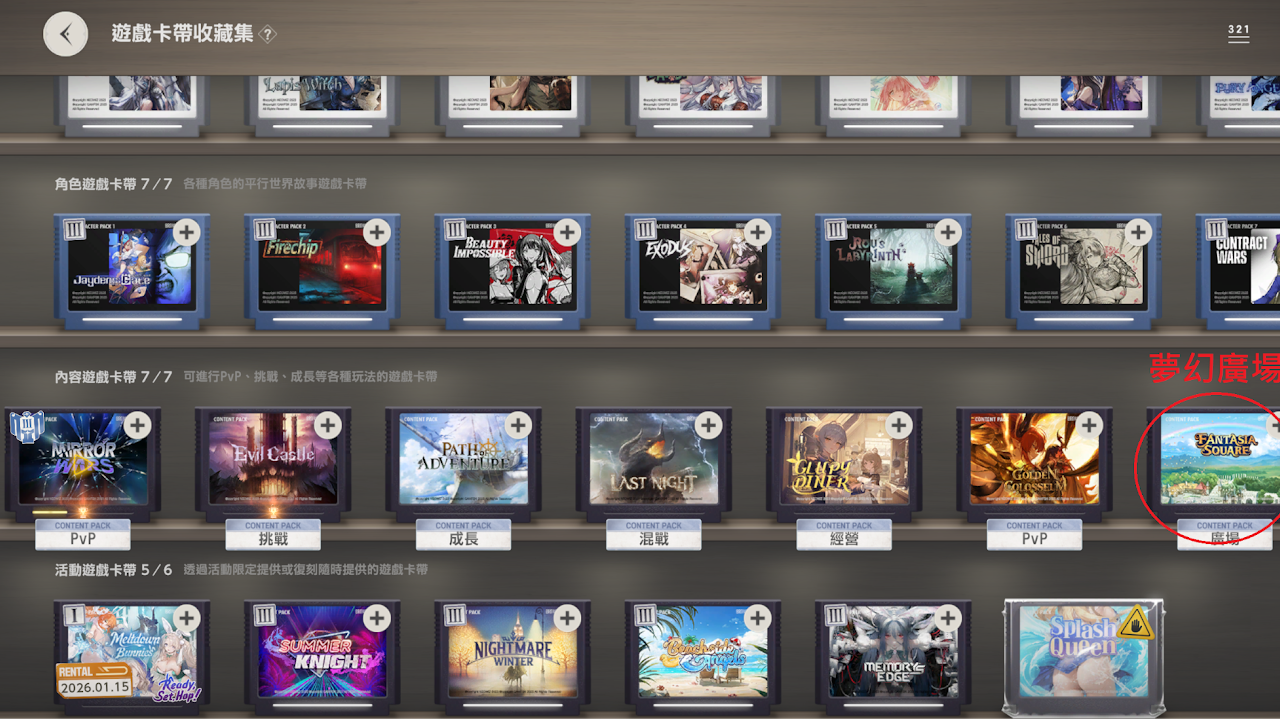Select the Mirror Wars cartridge

click(x=80, y=462)
